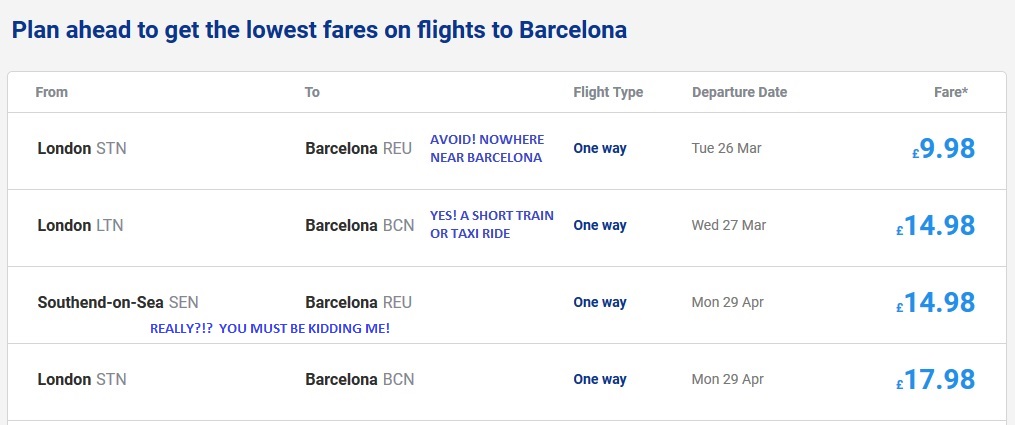Click the £14.98 fare from Southend-on-Sea
The height and width of the screenshot is (425, 1015).
point(935,302)
